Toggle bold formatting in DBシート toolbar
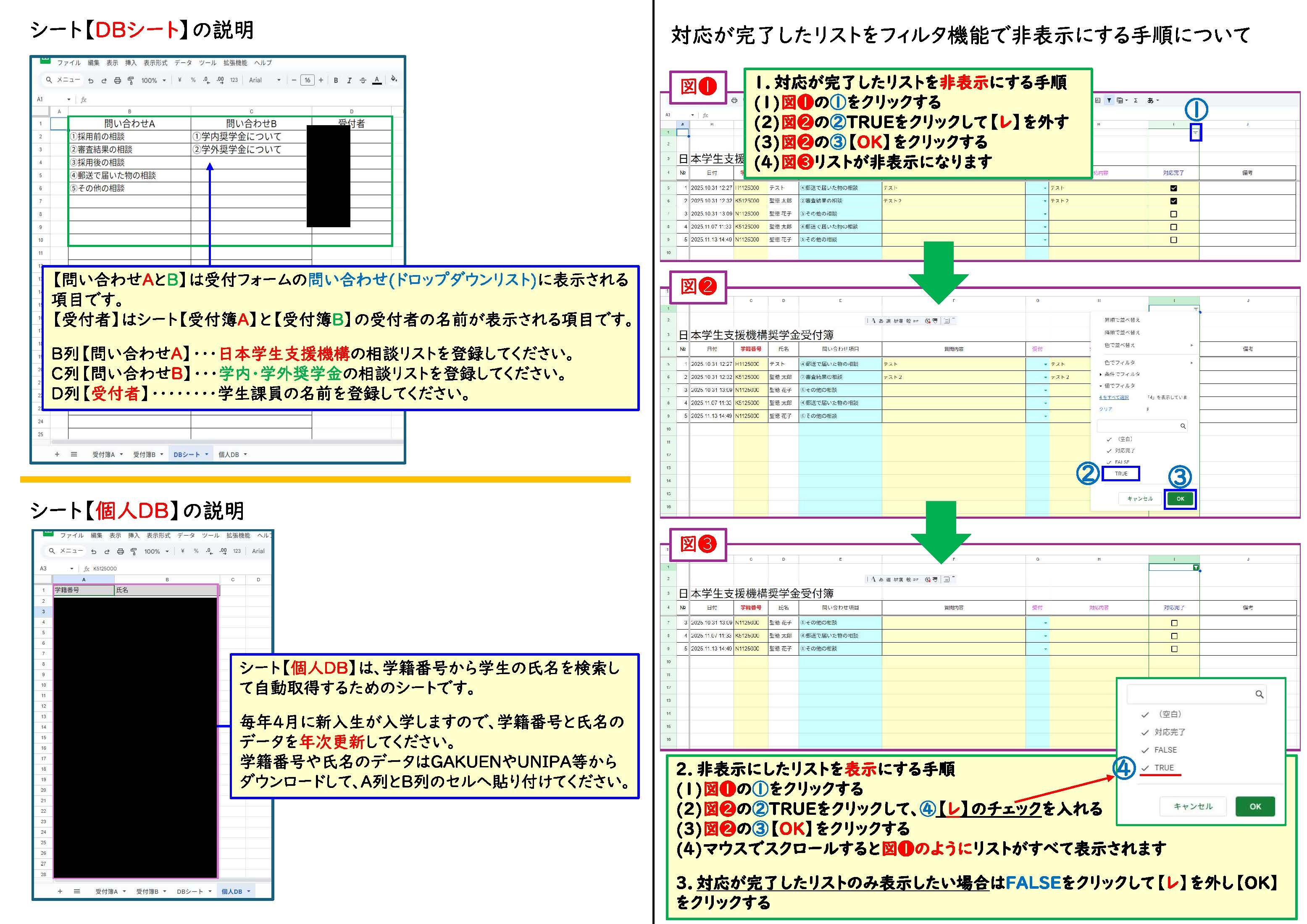 point(336,80)
